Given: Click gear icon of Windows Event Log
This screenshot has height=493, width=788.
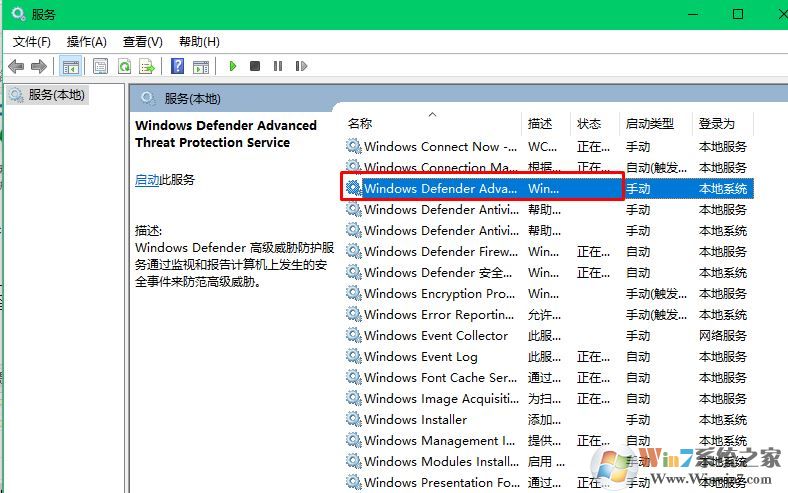Looking at the screenshot, I should (x=354, y=356).
